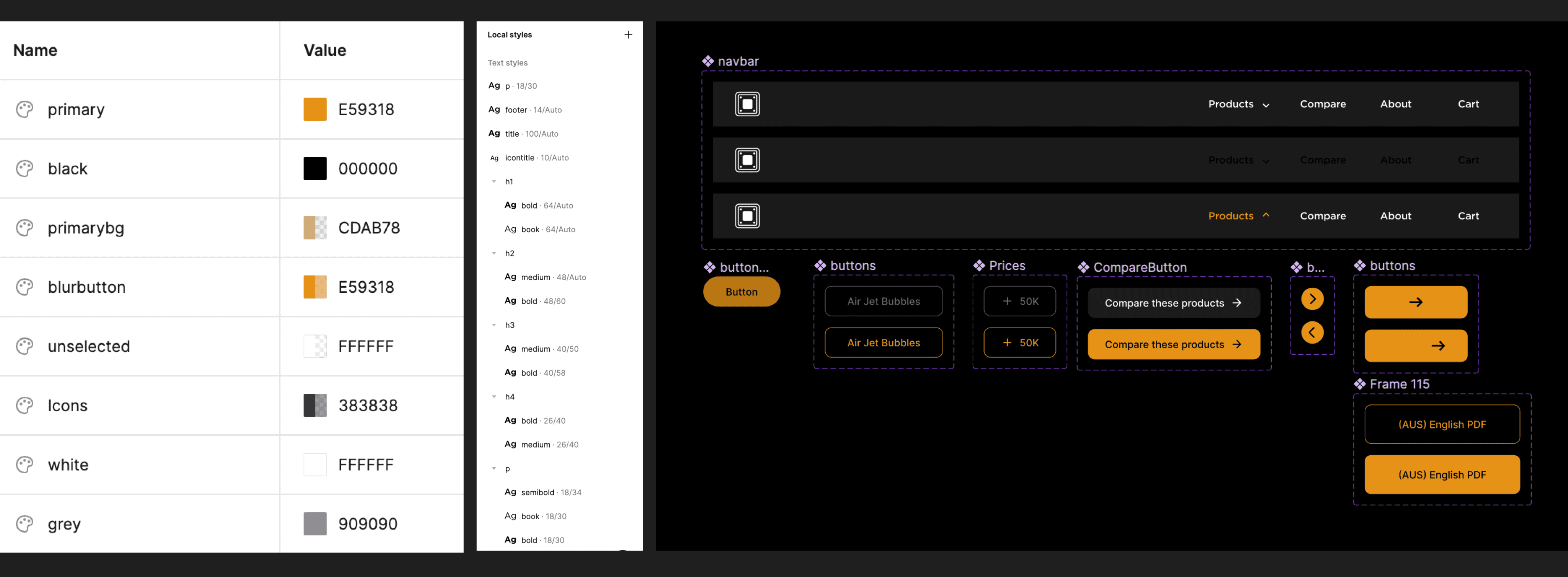1568x577 pixels.
Task: Click the primary E59318 color swatch
Action: click(315, 109)
